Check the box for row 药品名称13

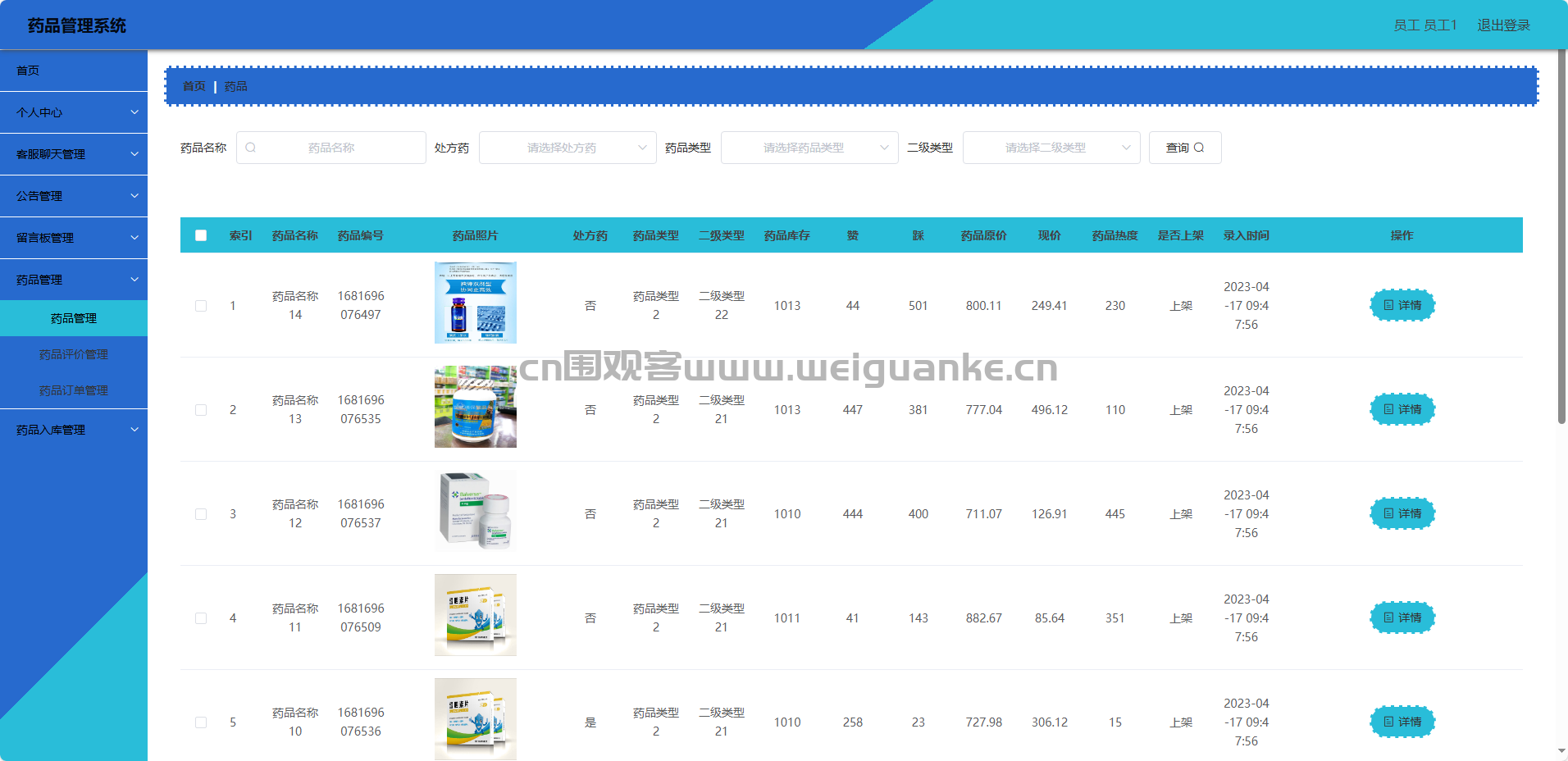pyautogui.click(x=201, y=410)
